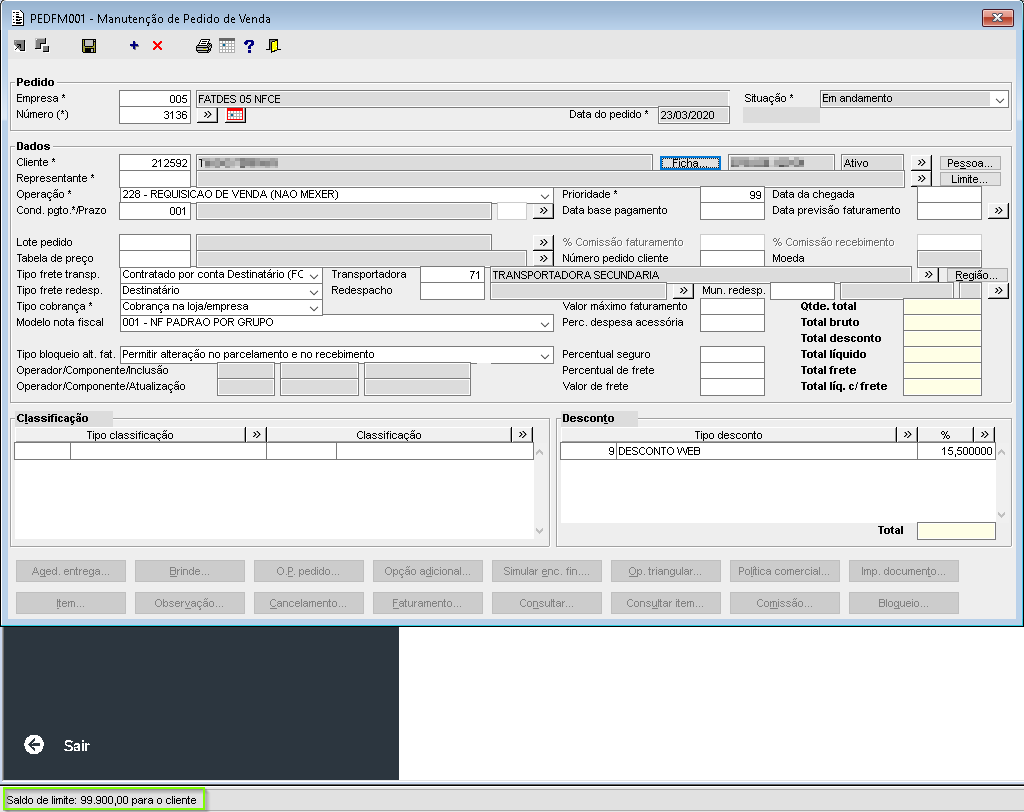Click lookup arrow for Redespacho field
This screenshot has width=1024, height=812.
pos(683,291)
